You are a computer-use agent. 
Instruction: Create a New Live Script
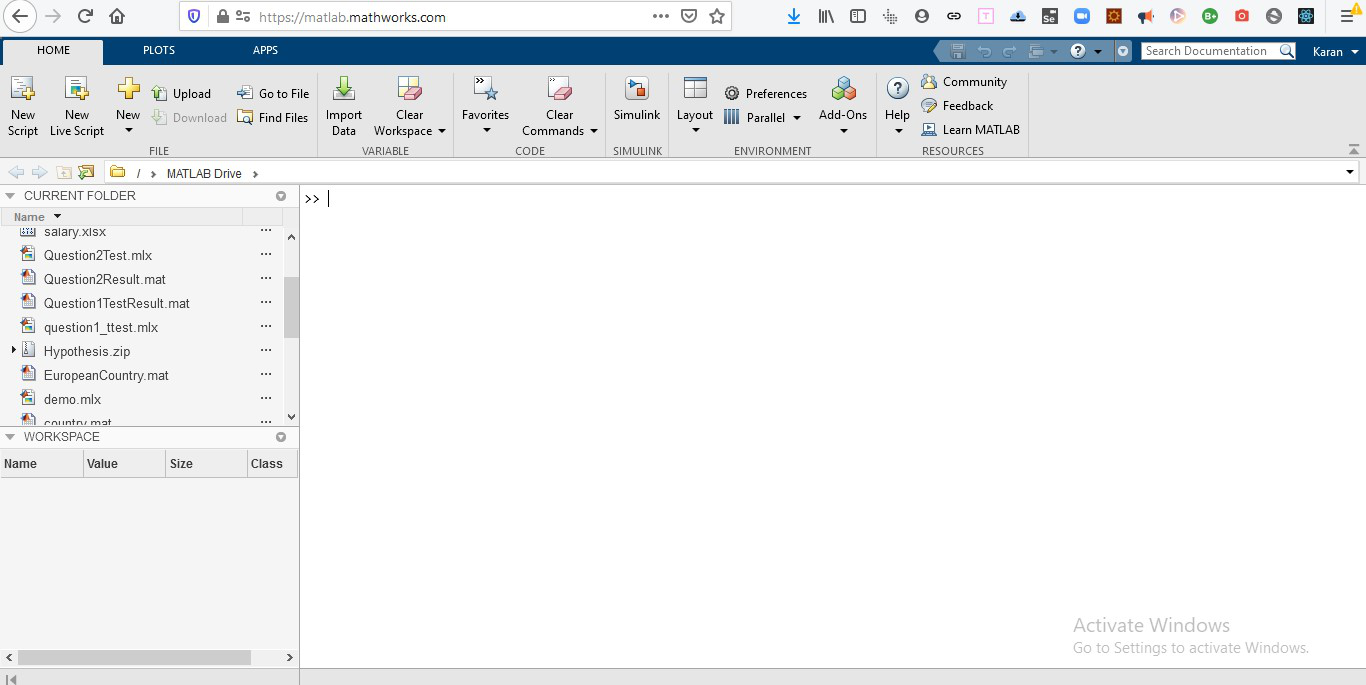coord(77,106)
